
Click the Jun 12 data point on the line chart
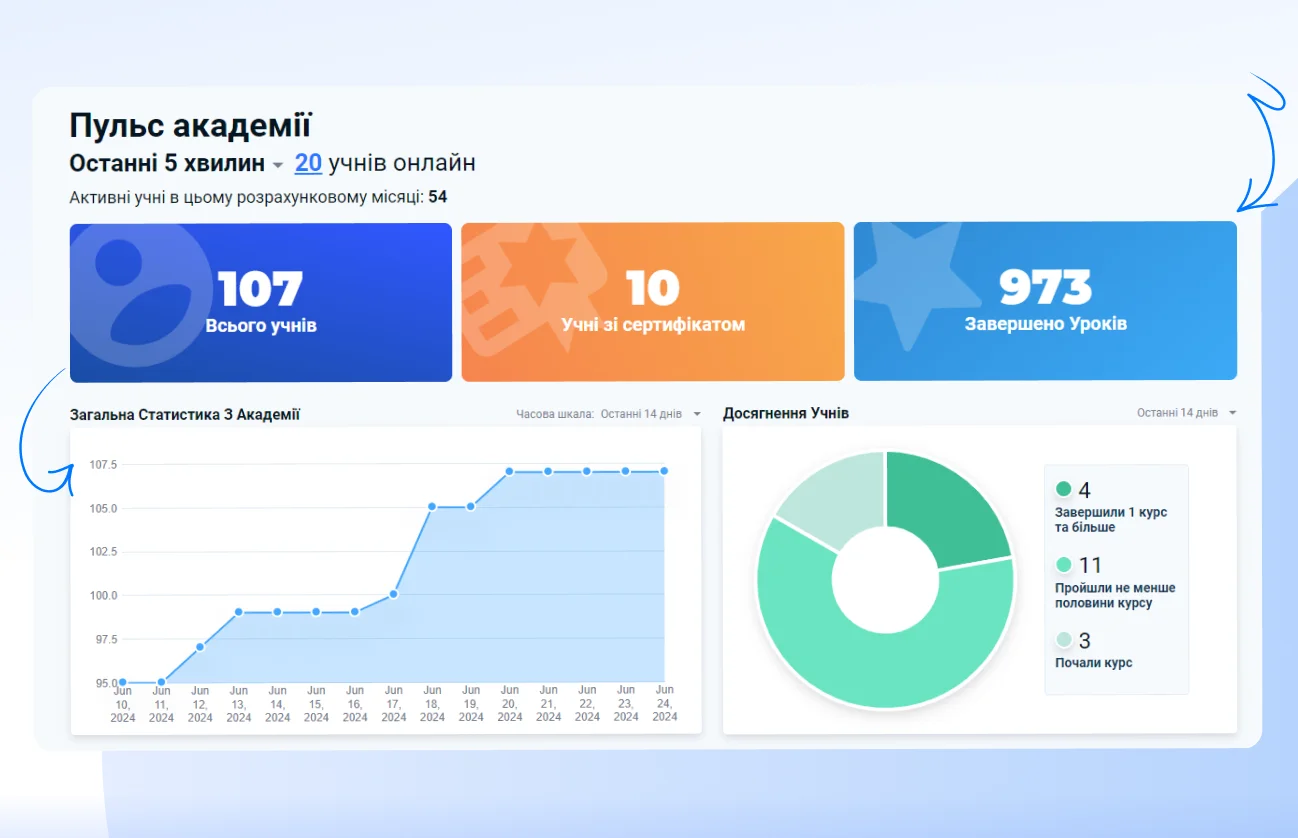pos(200,647)
